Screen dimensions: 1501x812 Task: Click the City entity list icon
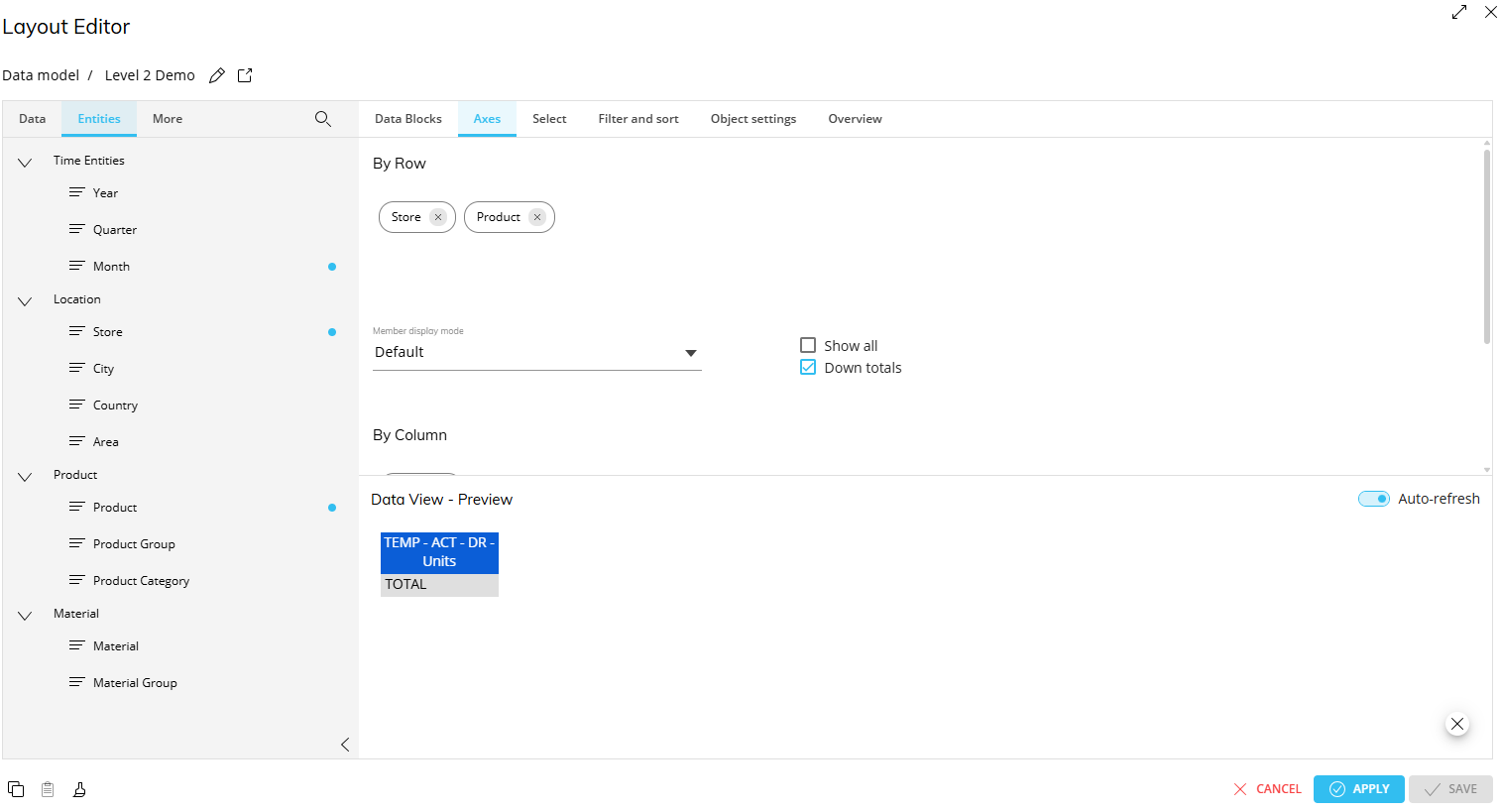point(76,368)
